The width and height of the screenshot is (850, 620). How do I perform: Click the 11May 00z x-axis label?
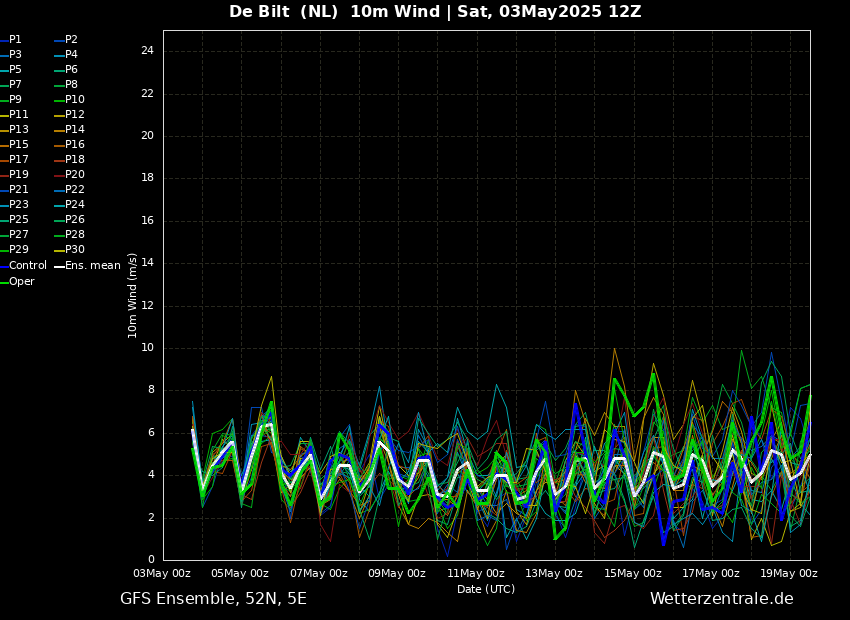(x=476, y=574)
